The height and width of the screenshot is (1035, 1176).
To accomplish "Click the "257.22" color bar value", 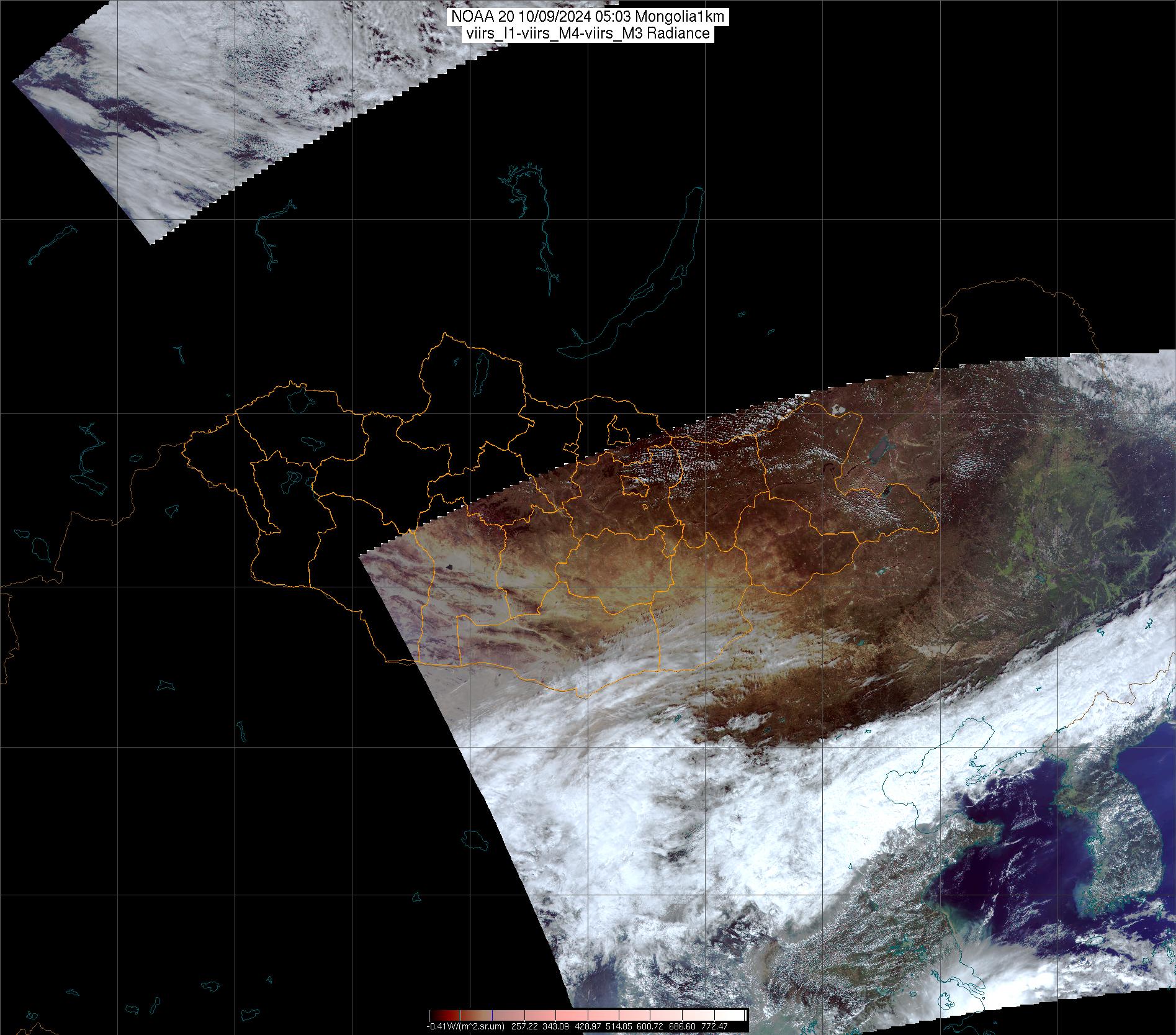I will (525, 1027).
